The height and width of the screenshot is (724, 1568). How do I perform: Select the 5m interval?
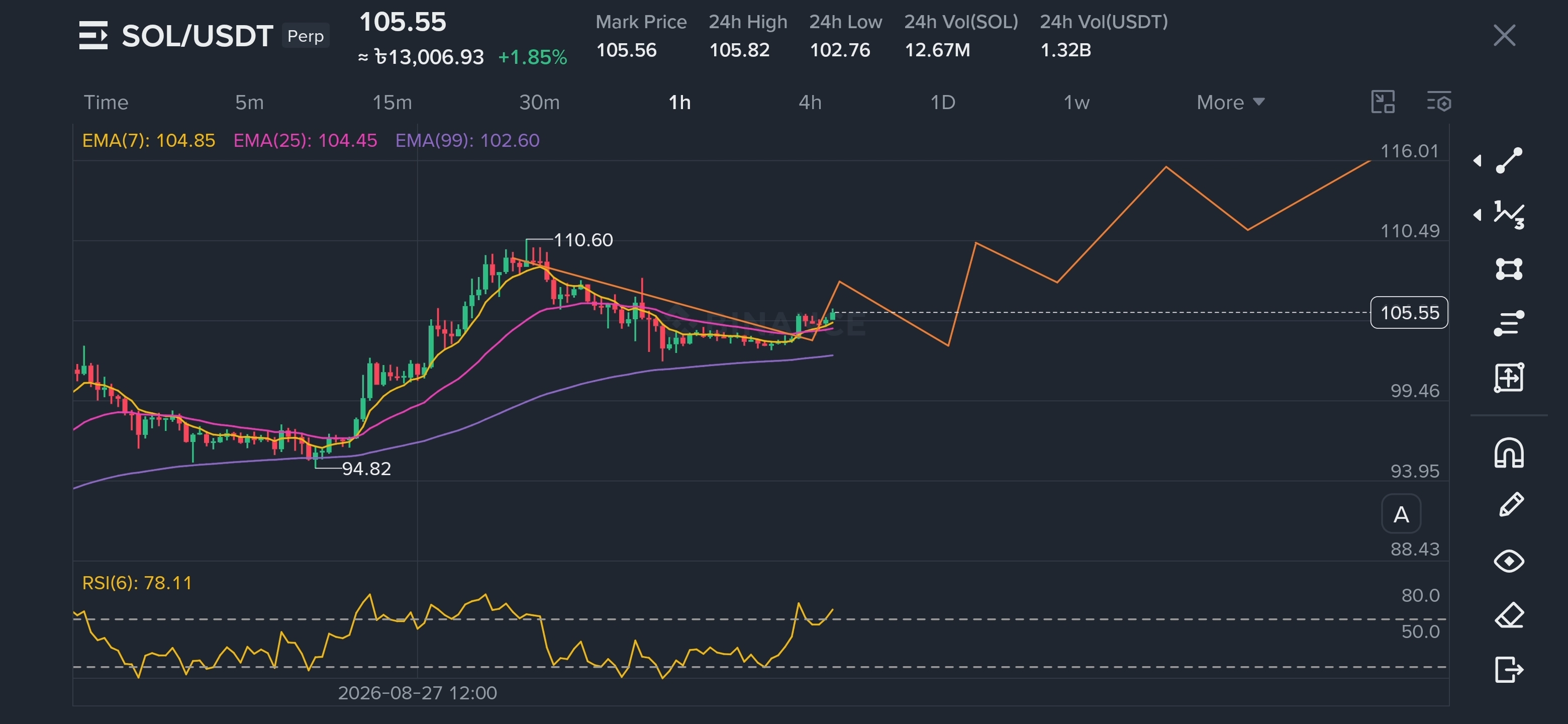point(250,102)
